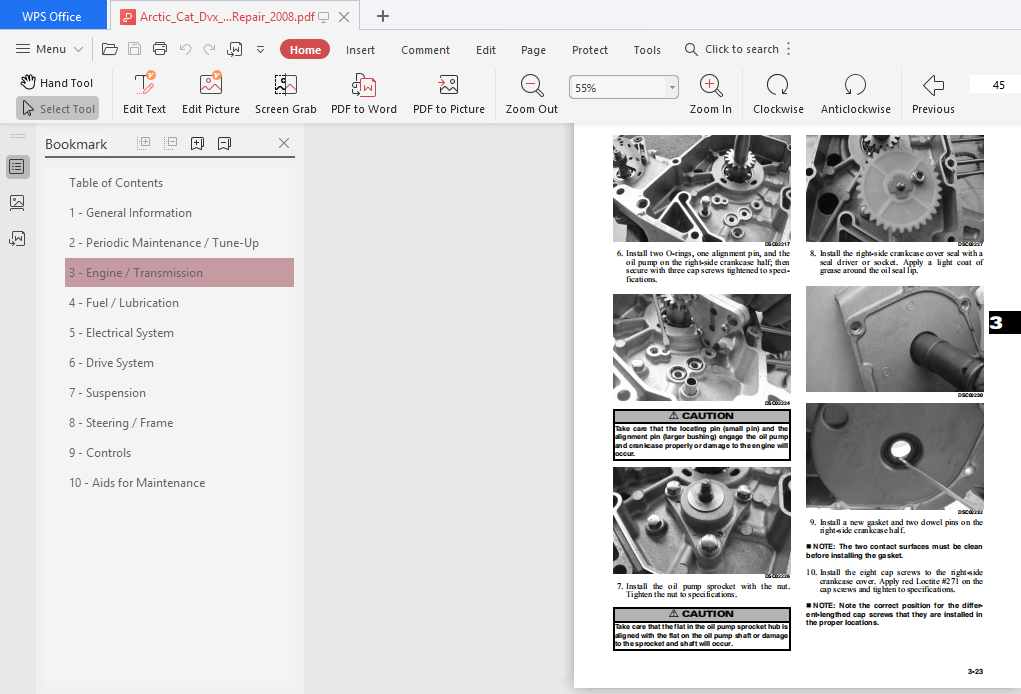This screenshot has width=1021, height=694.
Task: Switch to the Home ribbon tab
Action: (305, 49)
